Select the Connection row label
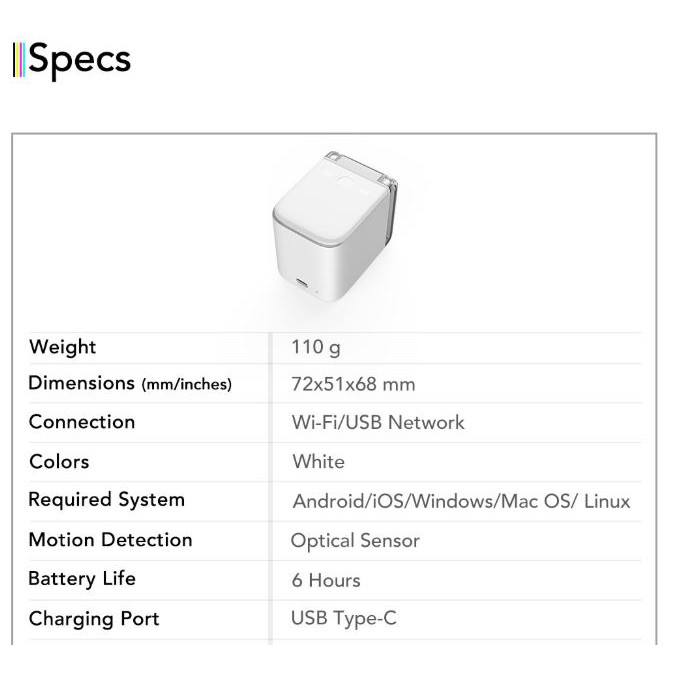681x681 pixels. pyautogui.click(x=82, y=422)
